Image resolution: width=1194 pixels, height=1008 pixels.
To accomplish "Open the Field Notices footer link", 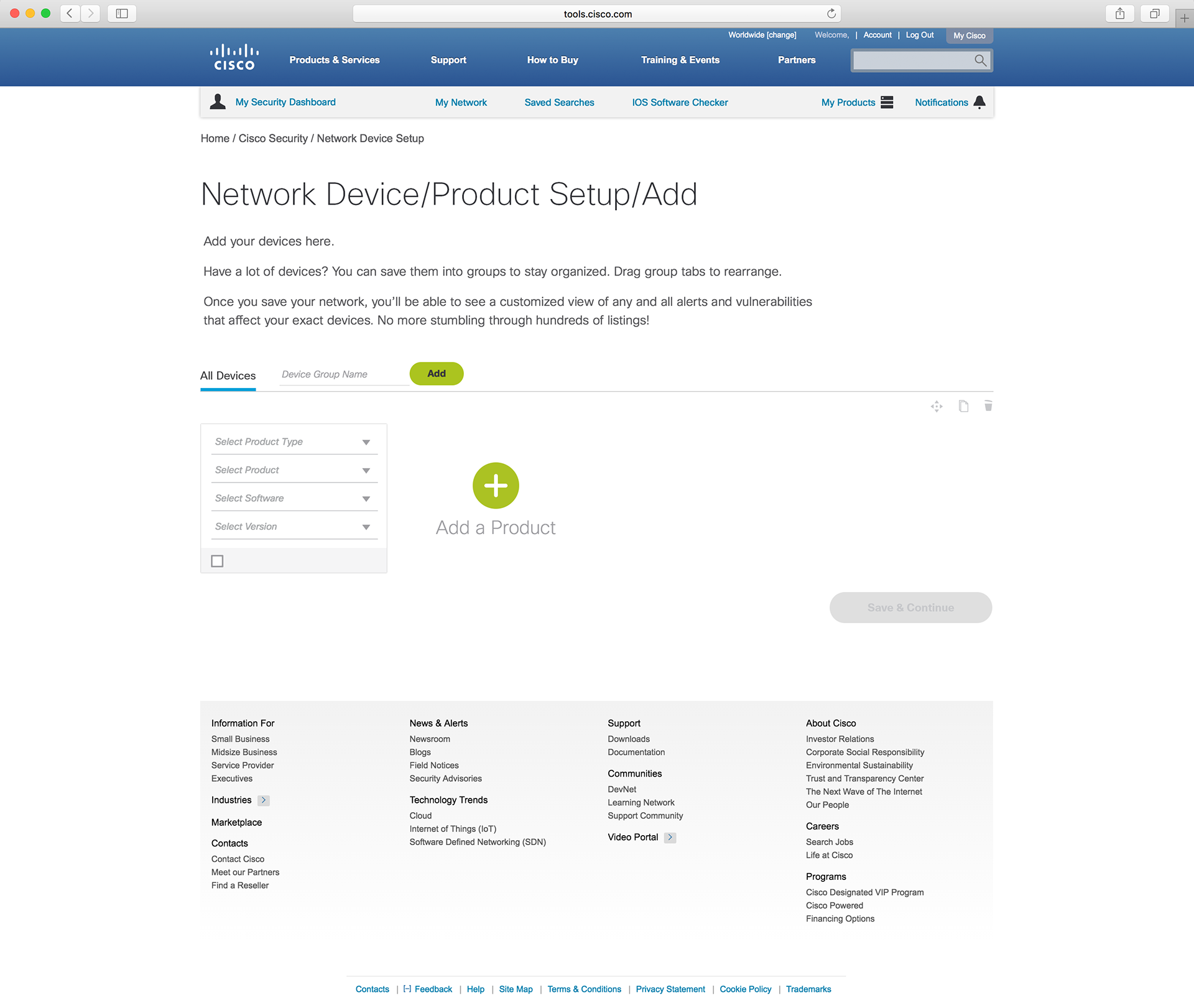I will 434,765.
